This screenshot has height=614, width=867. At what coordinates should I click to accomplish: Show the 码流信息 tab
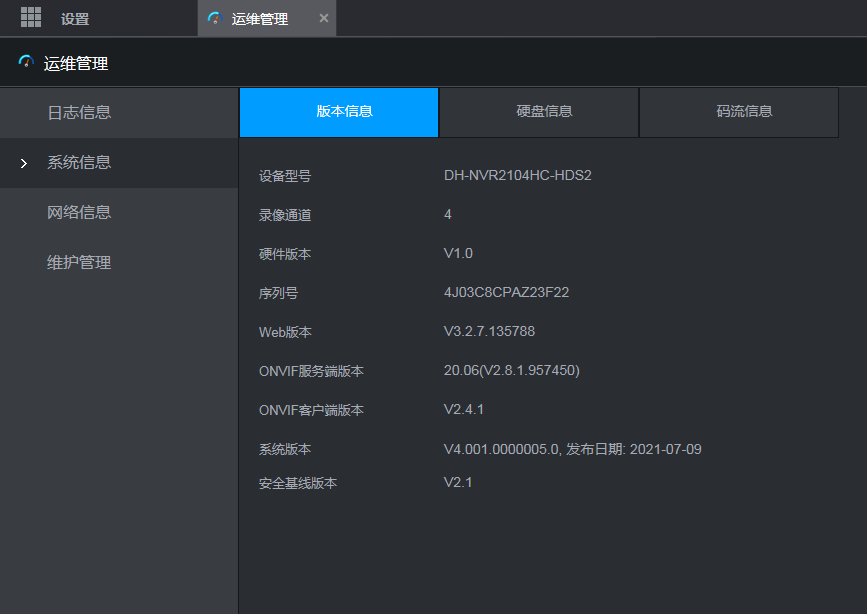tap(739, 112)
